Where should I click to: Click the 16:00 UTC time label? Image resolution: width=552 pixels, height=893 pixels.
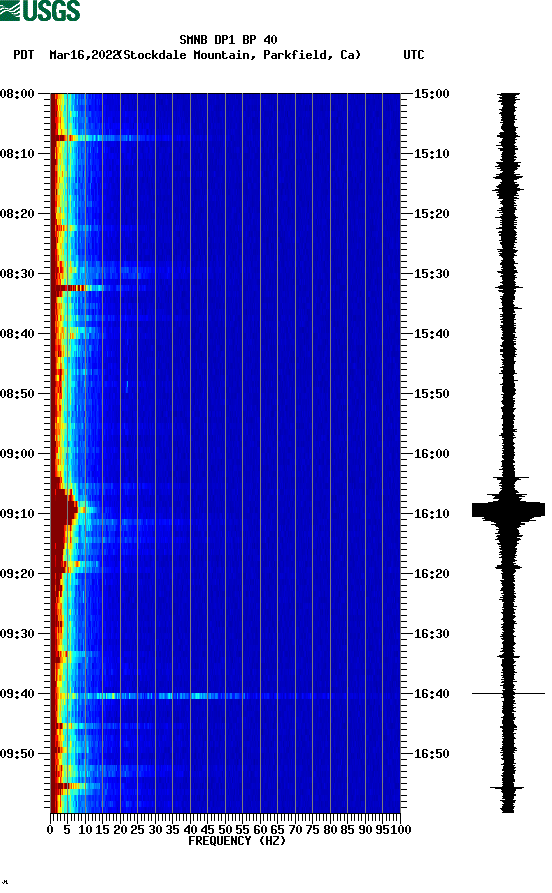pos(431,454)
